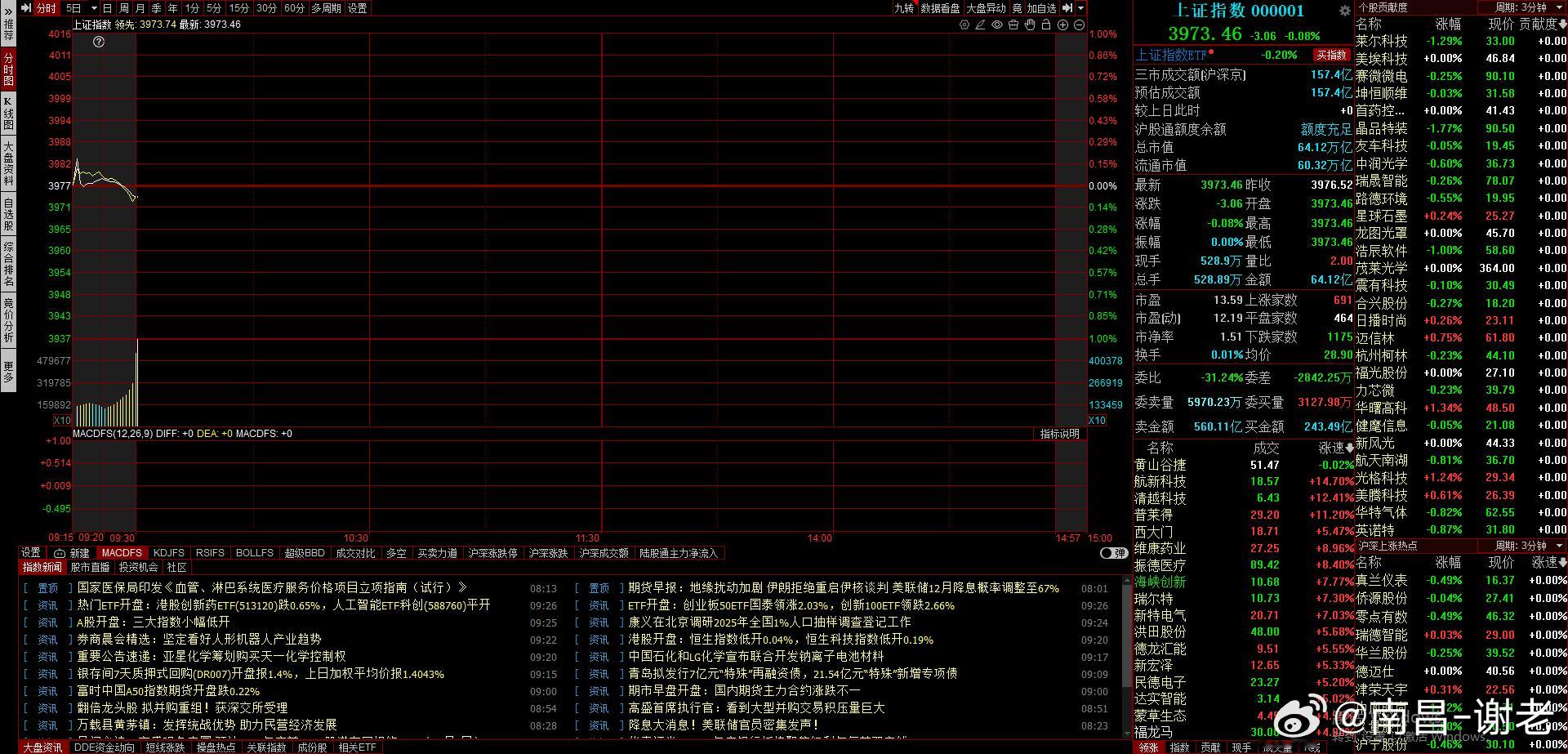This screenshot has height=754, width=1568.
Task: Open the 数据看盘 button
Action: [940, 8]
